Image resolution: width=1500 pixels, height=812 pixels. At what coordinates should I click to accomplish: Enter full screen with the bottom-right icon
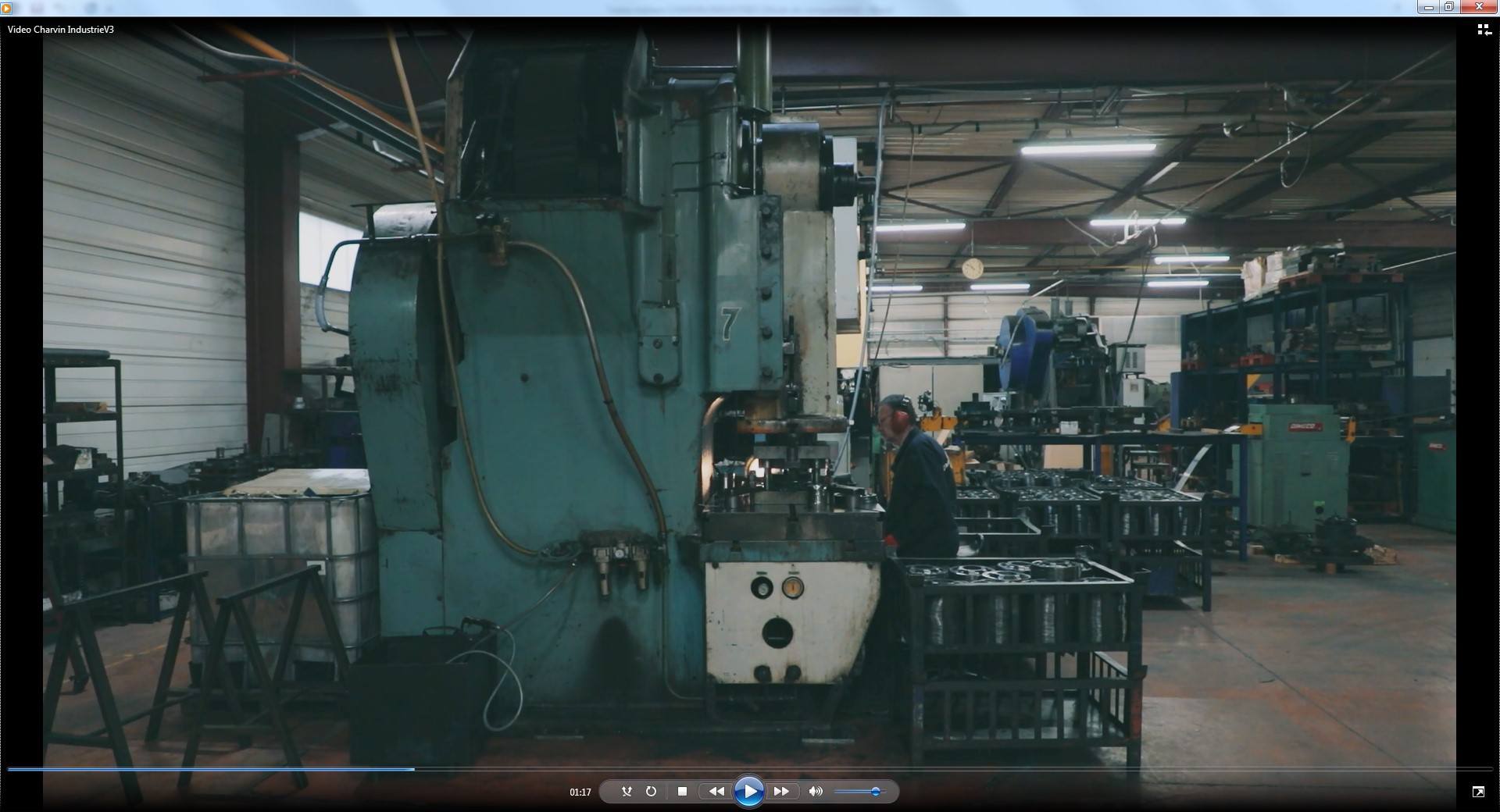1478,792
